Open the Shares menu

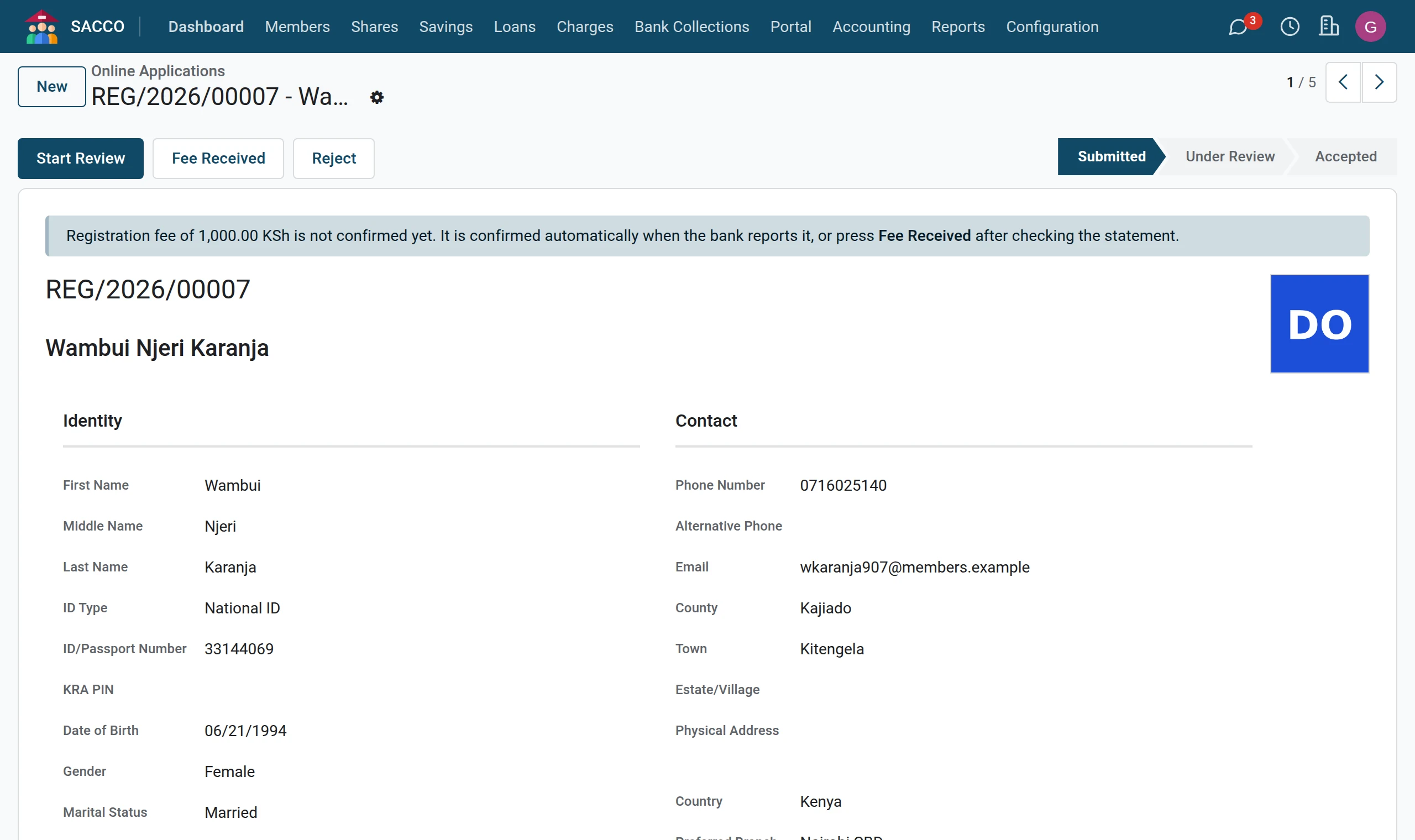[x=374, y=27]
